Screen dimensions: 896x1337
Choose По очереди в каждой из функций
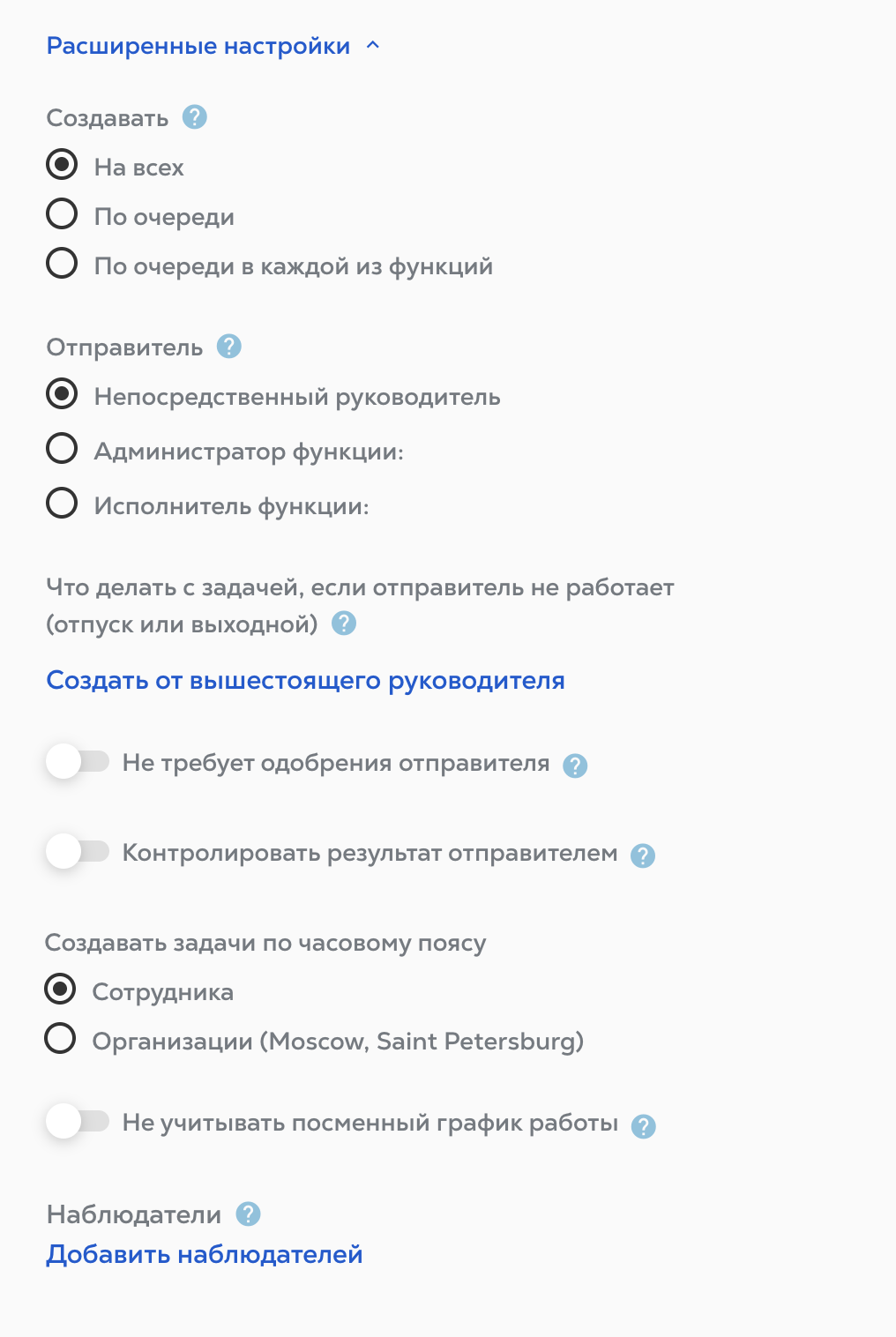[62, 264]
